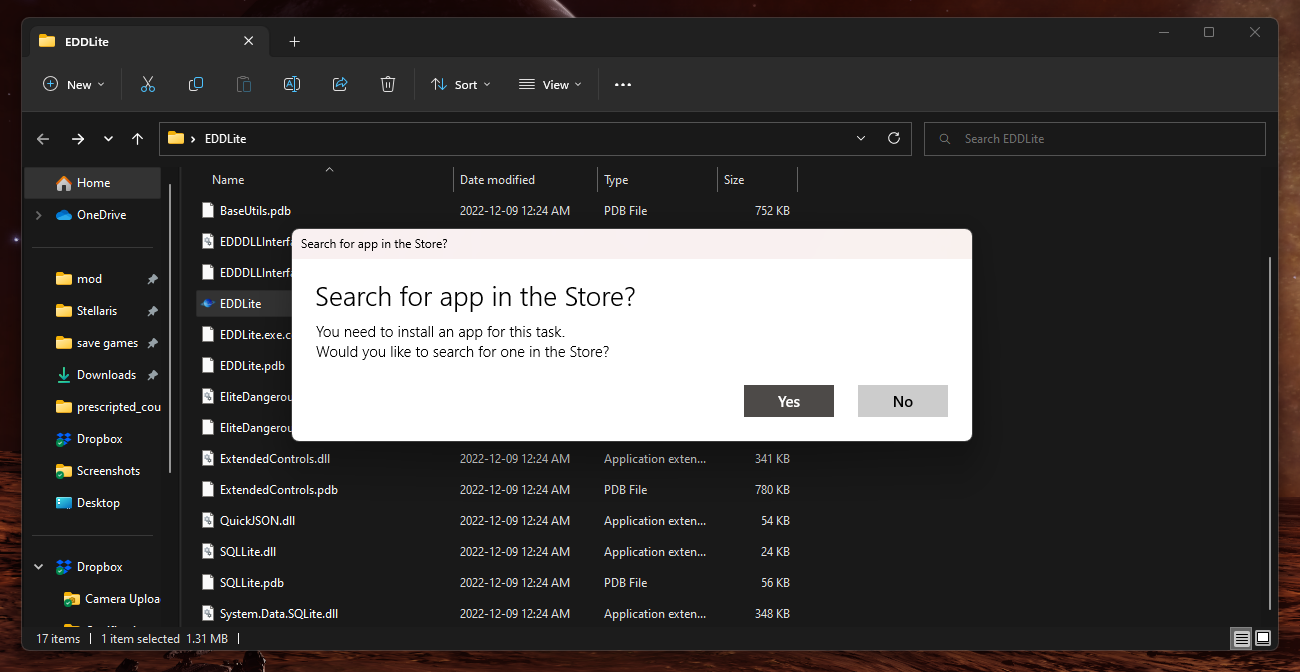
Task: Refresh the EDDLite folder view
Action: [894, 138]
